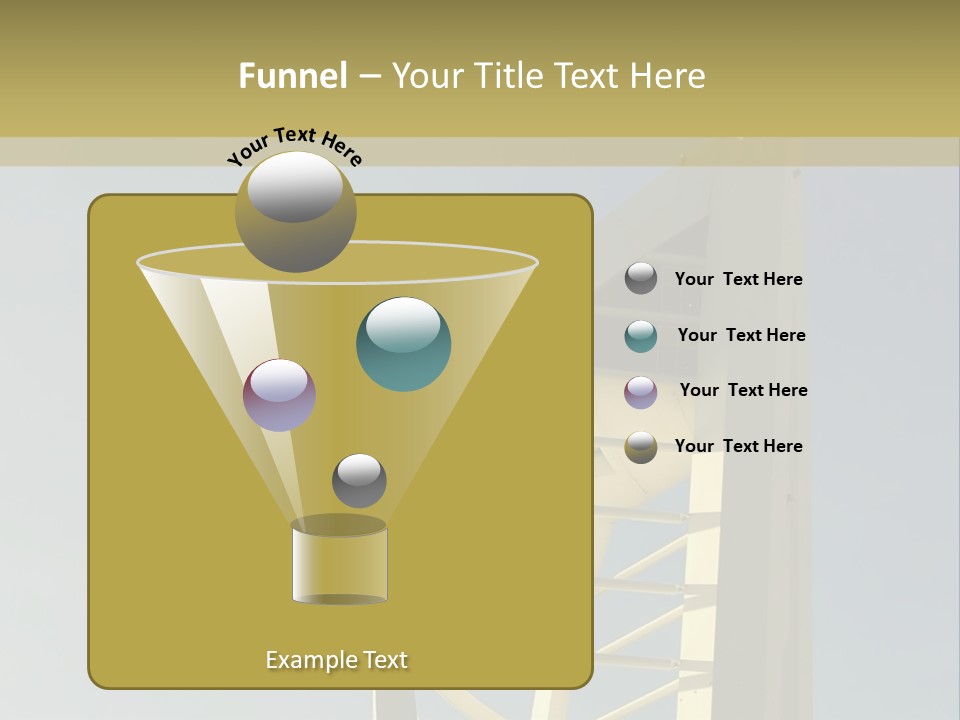Click the 'Example Text' caption
Viewport: 960px width, 720px height.
coord(337,659)
